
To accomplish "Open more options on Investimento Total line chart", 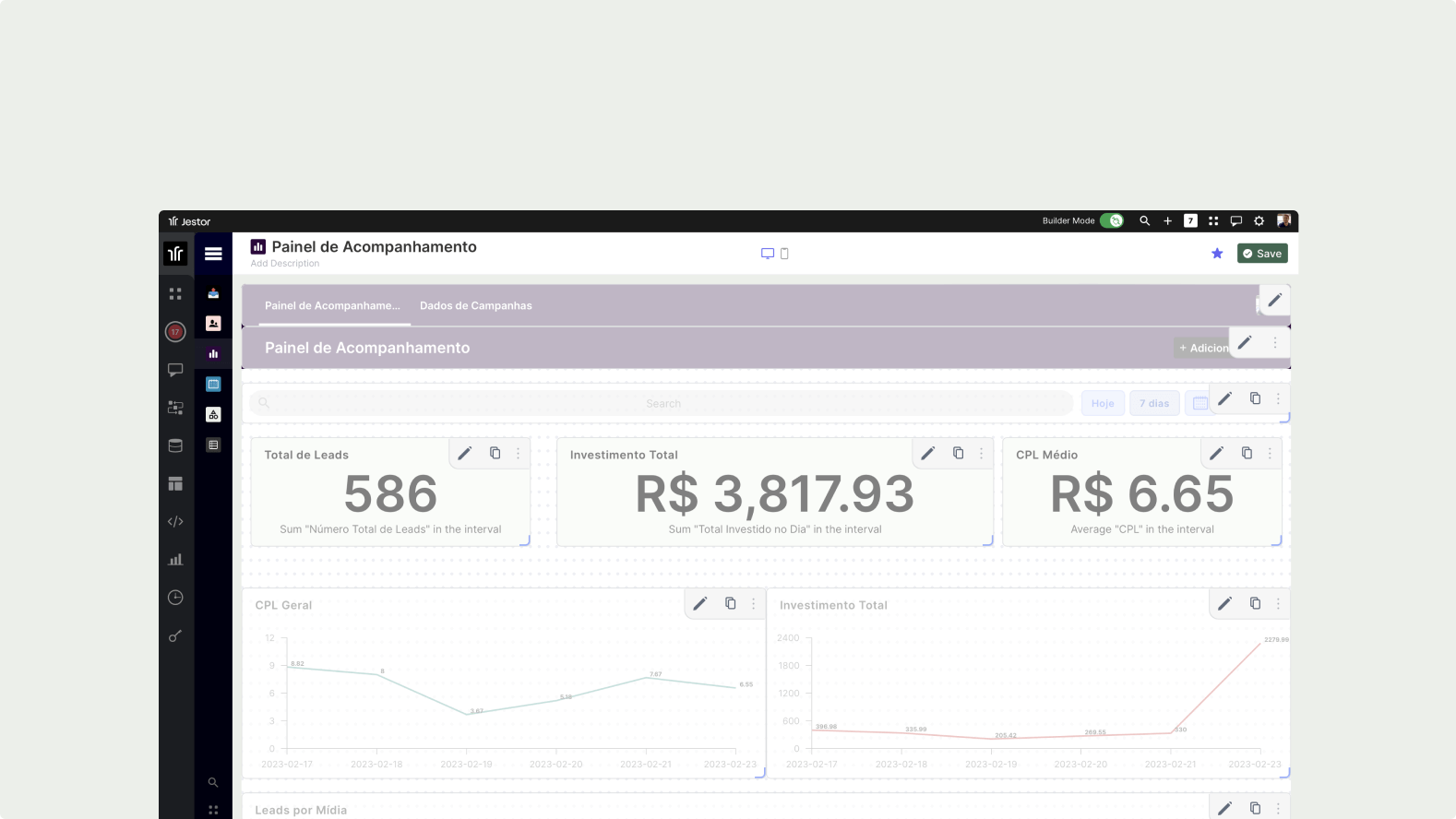I will (x=1278, y=603).
